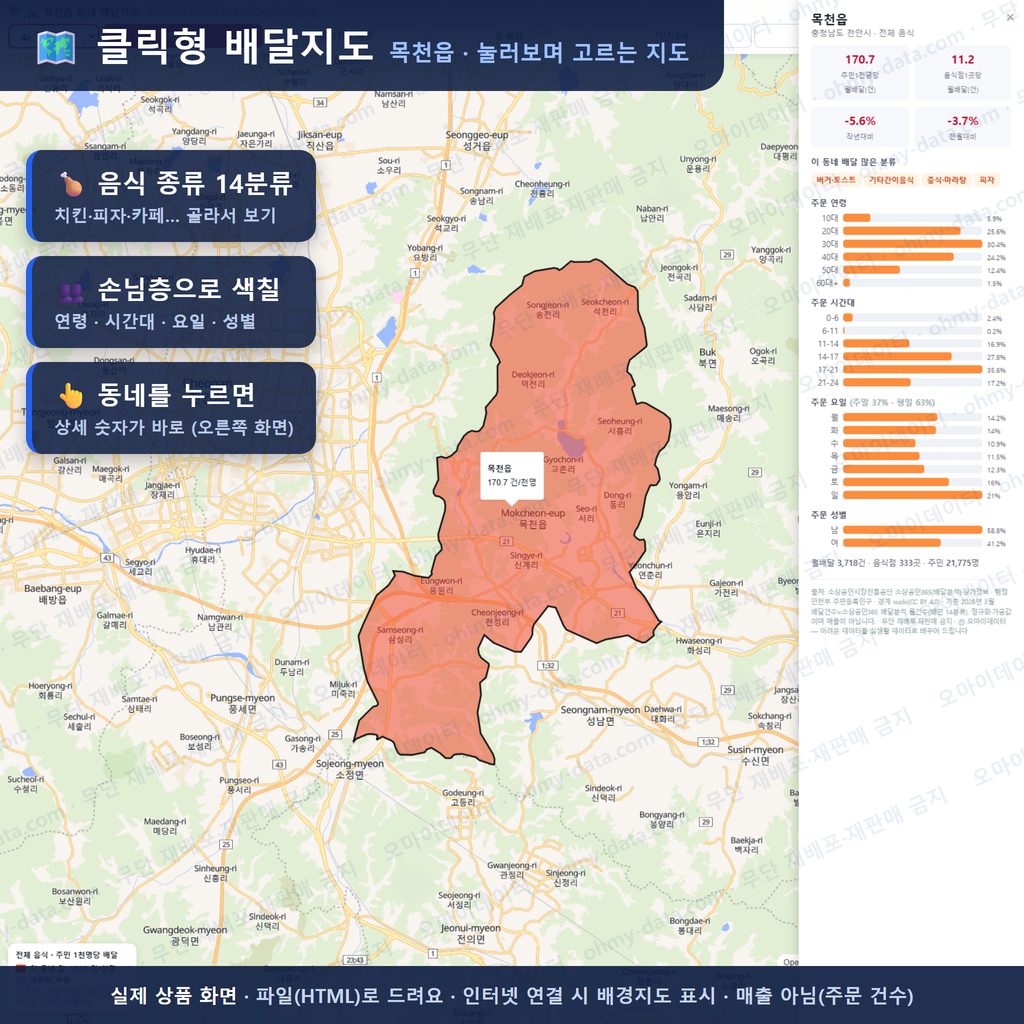This screenshot has width=1024, height=1024.
Task: Click the 남 gender bar
Action: (x=912, y=530)
